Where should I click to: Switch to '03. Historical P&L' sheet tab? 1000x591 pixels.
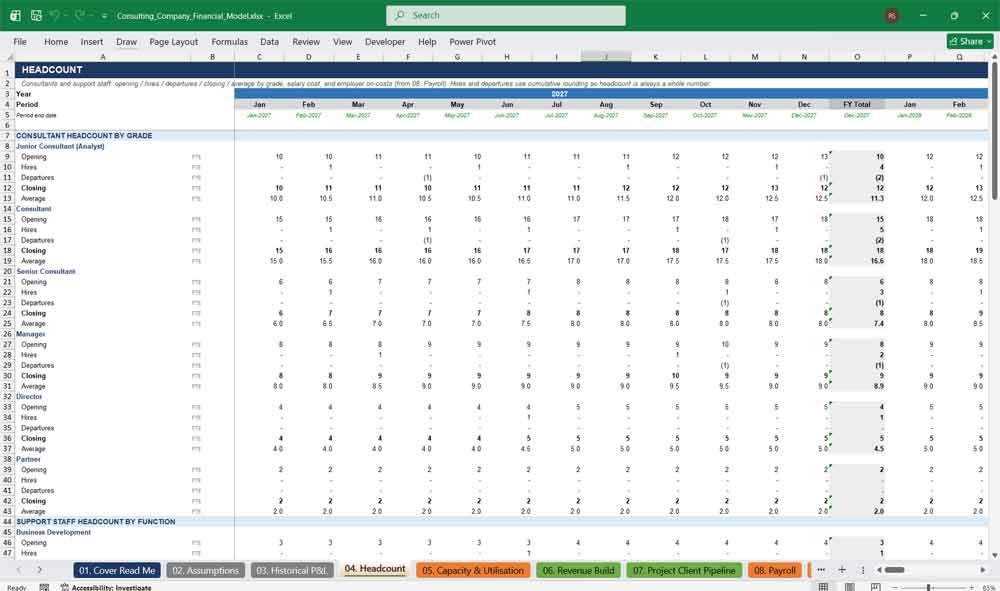coord(291,570)
